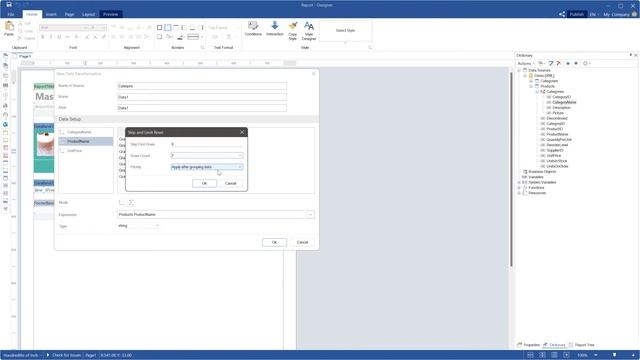Switch to the Page ribbon tab

click(x=69, y=14)
